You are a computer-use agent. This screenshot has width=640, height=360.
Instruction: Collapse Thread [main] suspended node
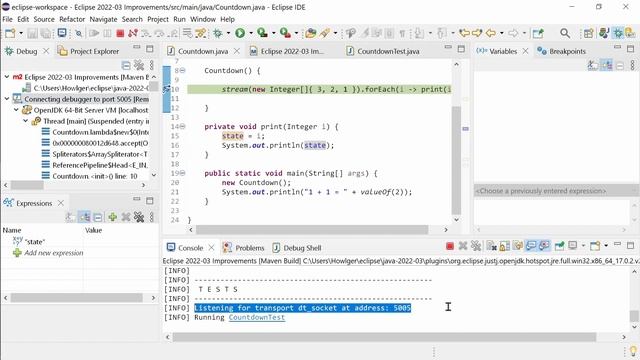(25, 121)
